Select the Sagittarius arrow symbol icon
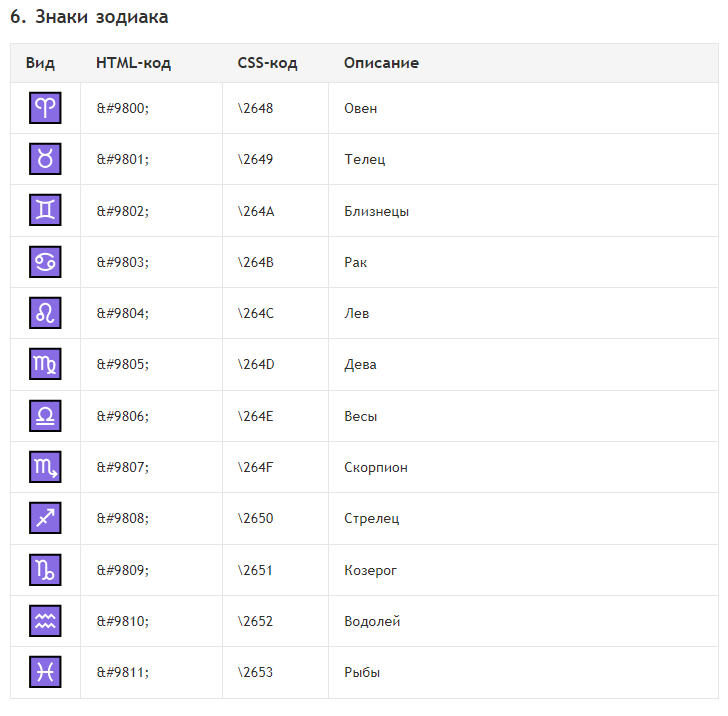Viewport: 728px width, 716px height. 45,518
